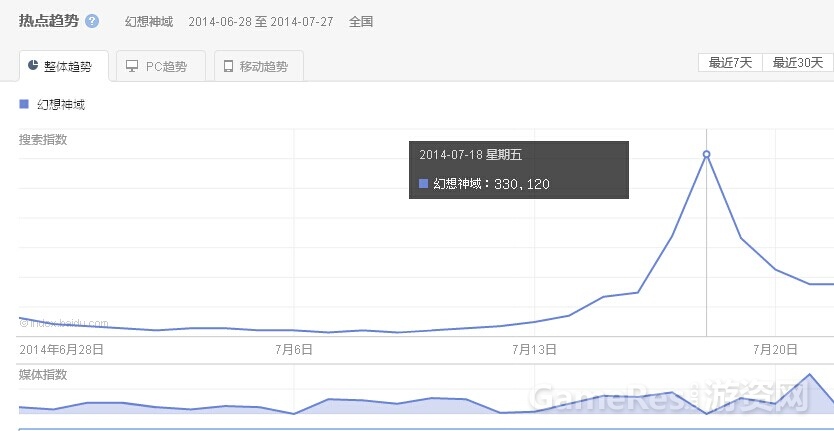The width and height of the screenshot is (834, 431).
Task: Click the 7月6日 axis label
Action: (294, 350)
